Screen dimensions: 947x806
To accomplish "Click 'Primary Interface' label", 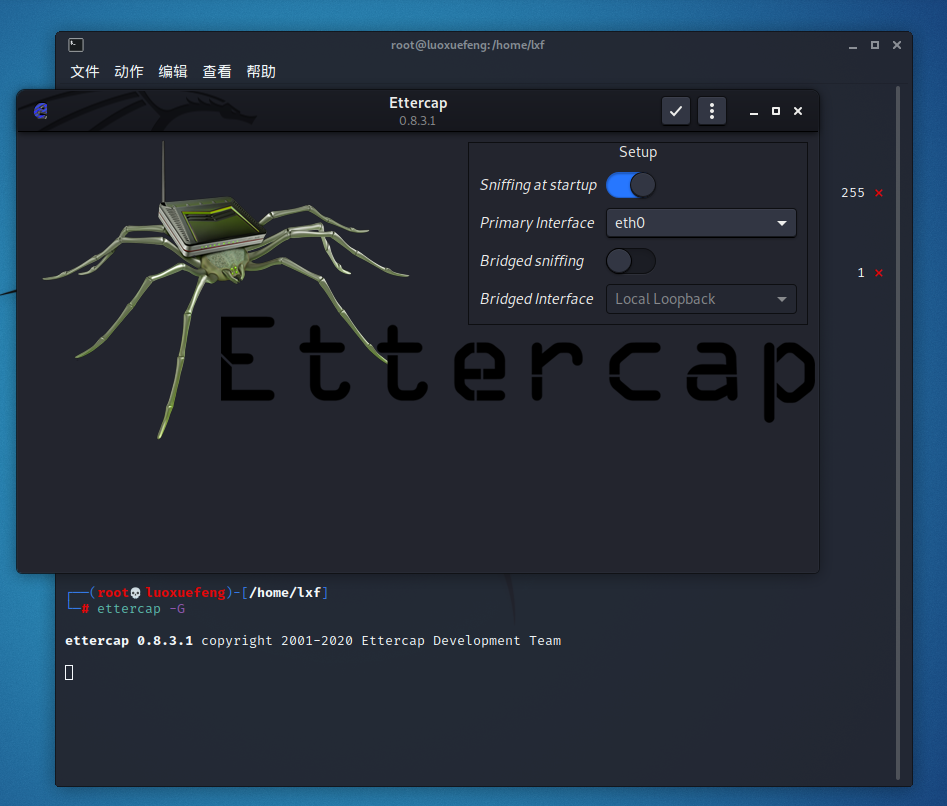I will coord(537,223).
